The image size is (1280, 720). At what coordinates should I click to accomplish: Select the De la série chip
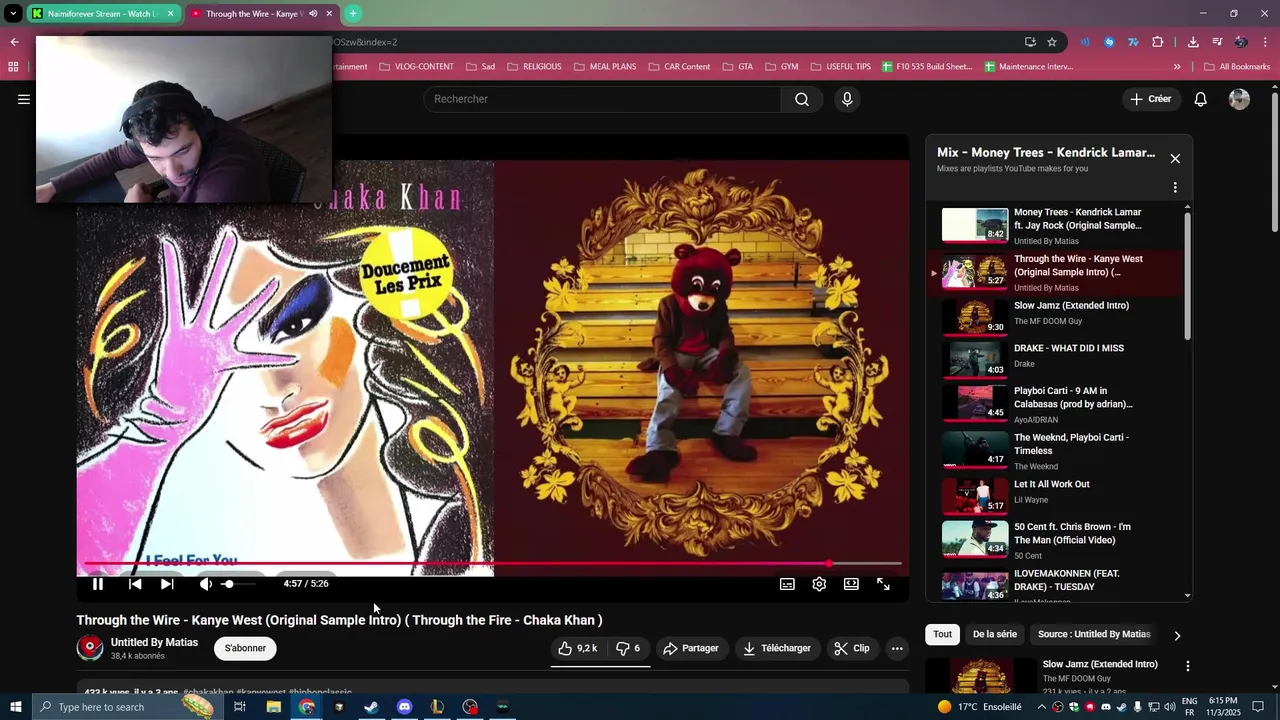994,634
